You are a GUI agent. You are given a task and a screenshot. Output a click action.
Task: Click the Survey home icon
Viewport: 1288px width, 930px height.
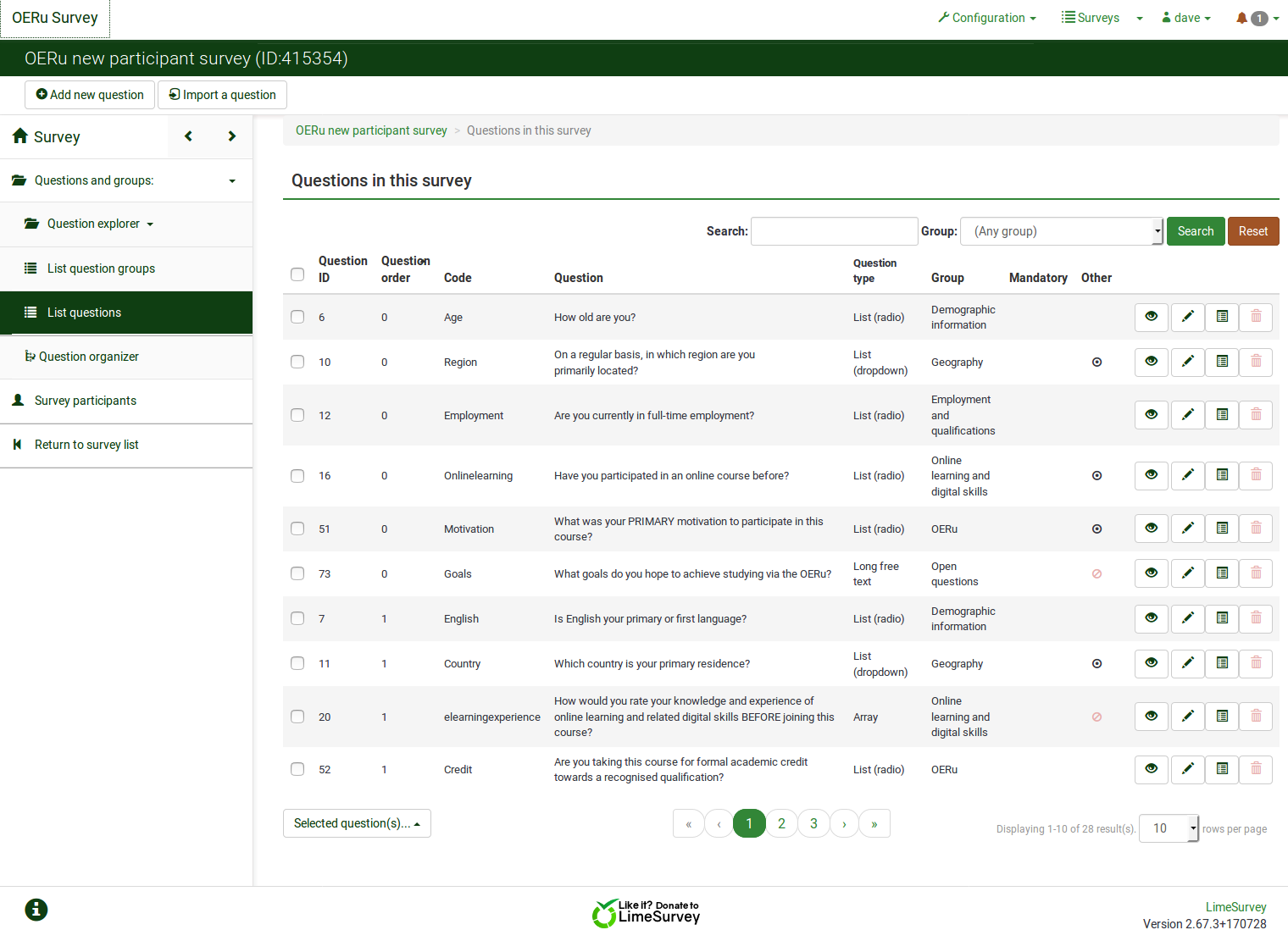[20, 136]
